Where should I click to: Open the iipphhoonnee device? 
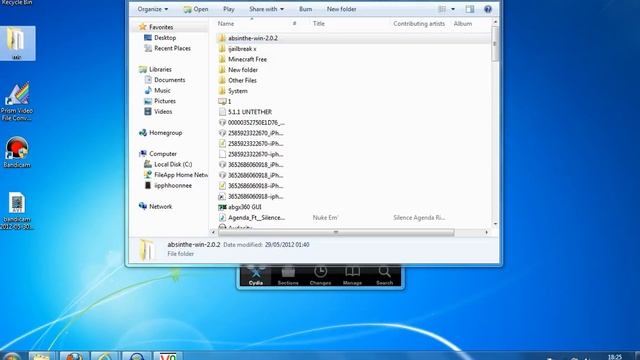pyautogui.click(x=173, y=185)
